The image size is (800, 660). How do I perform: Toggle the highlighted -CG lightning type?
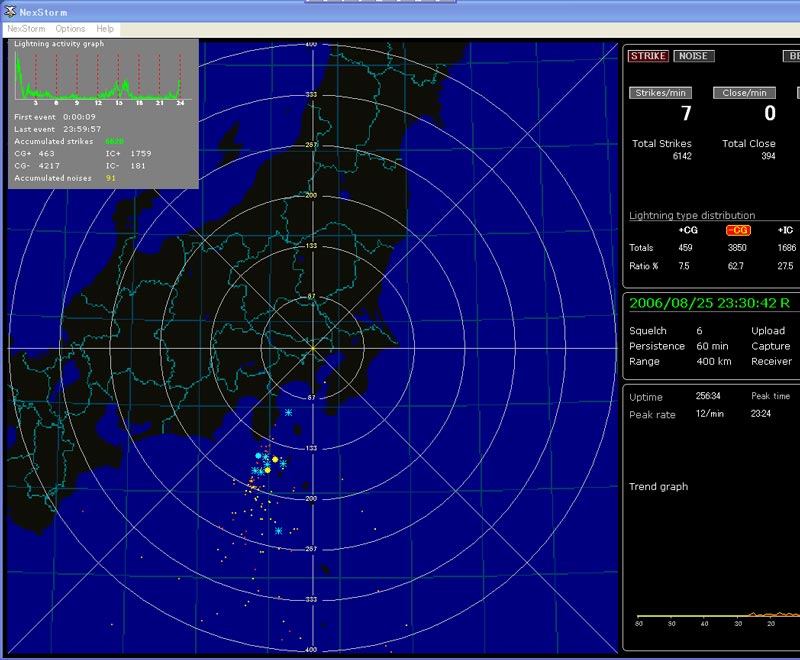click(737, 230)
